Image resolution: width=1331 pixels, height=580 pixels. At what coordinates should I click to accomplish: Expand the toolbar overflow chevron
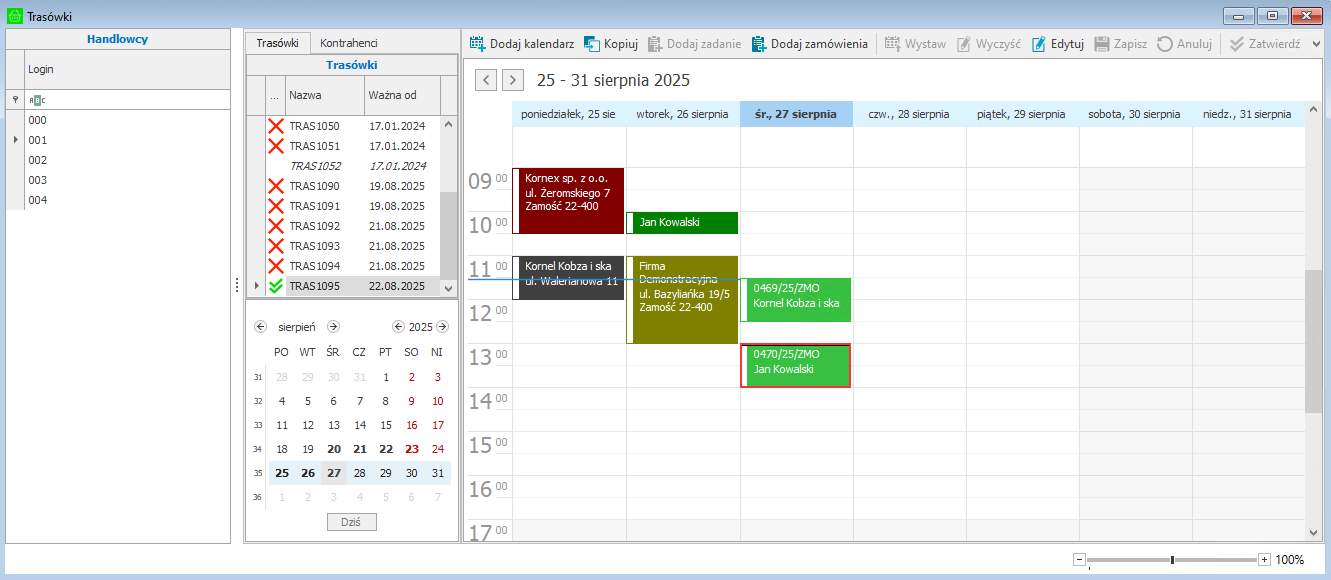(1316, 44)
